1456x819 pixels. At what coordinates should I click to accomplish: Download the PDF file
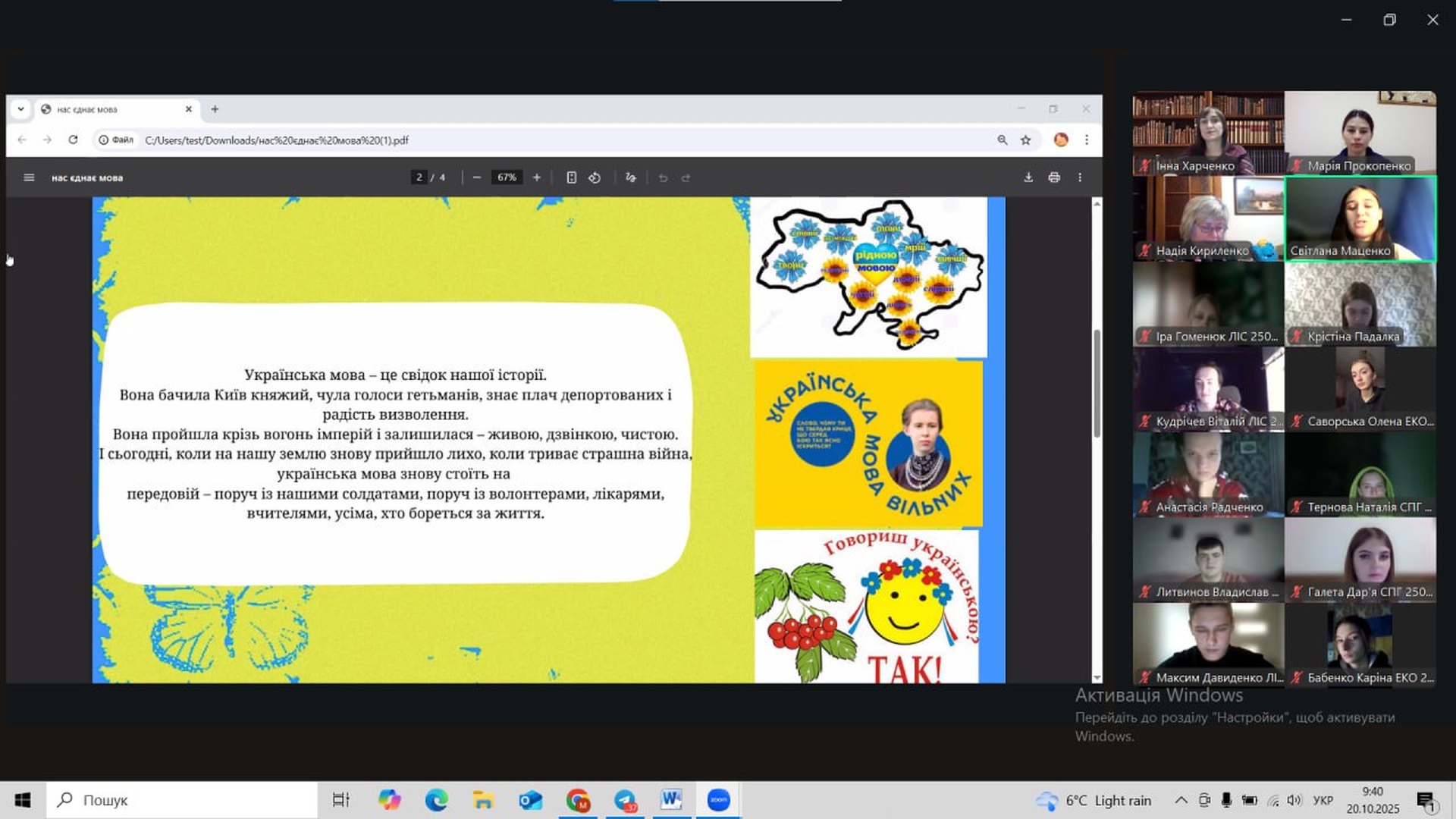click(x=1028, y=177)
